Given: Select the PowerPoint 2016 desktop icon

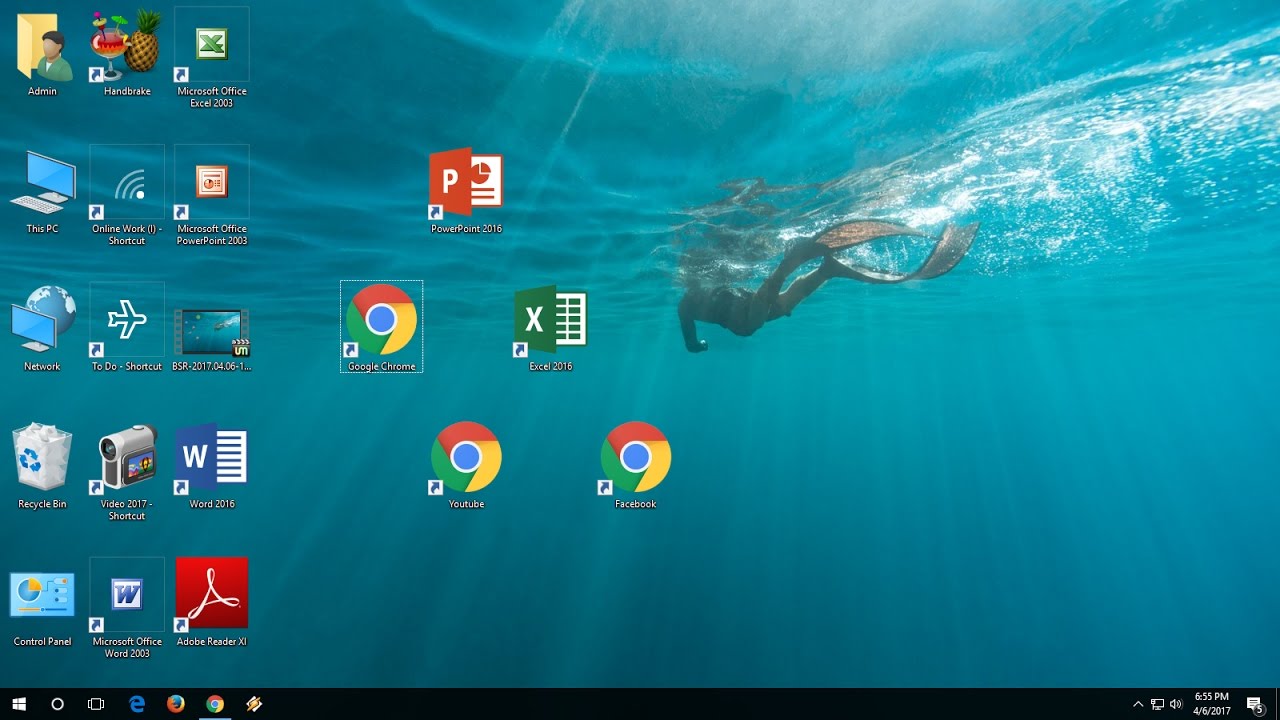Looking at the screenshot, I should click(466, 190).
